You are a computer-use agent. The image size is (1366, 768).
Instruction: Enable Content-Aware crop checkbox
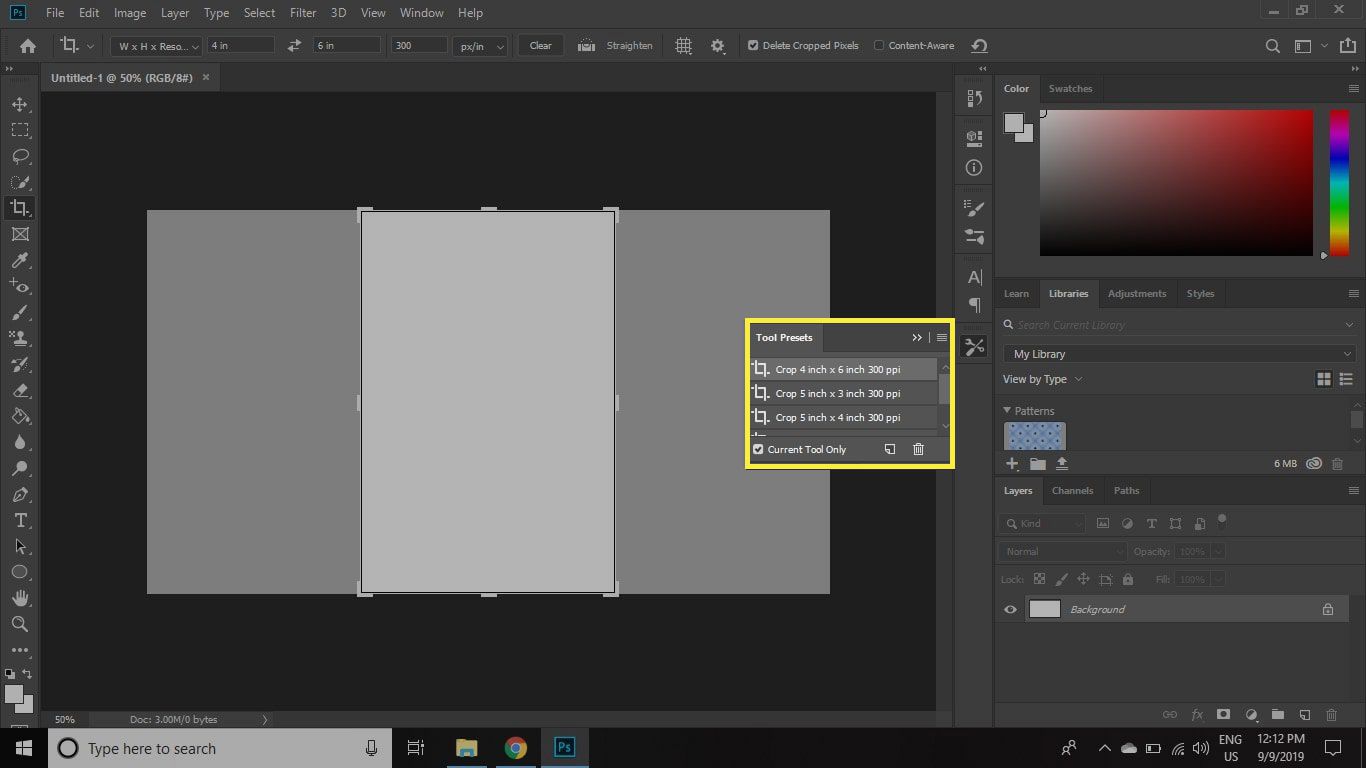[879, 45]
